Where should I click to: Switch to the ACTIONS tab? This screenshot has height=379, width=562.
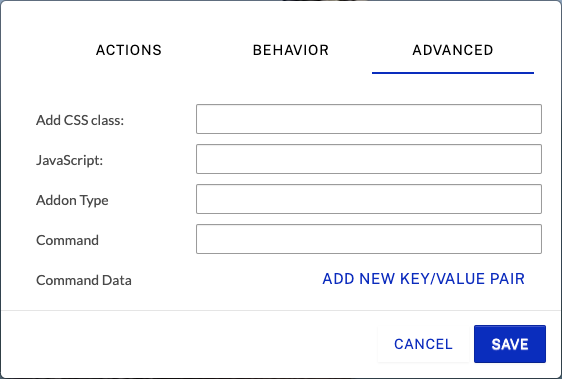pos(129,50)
